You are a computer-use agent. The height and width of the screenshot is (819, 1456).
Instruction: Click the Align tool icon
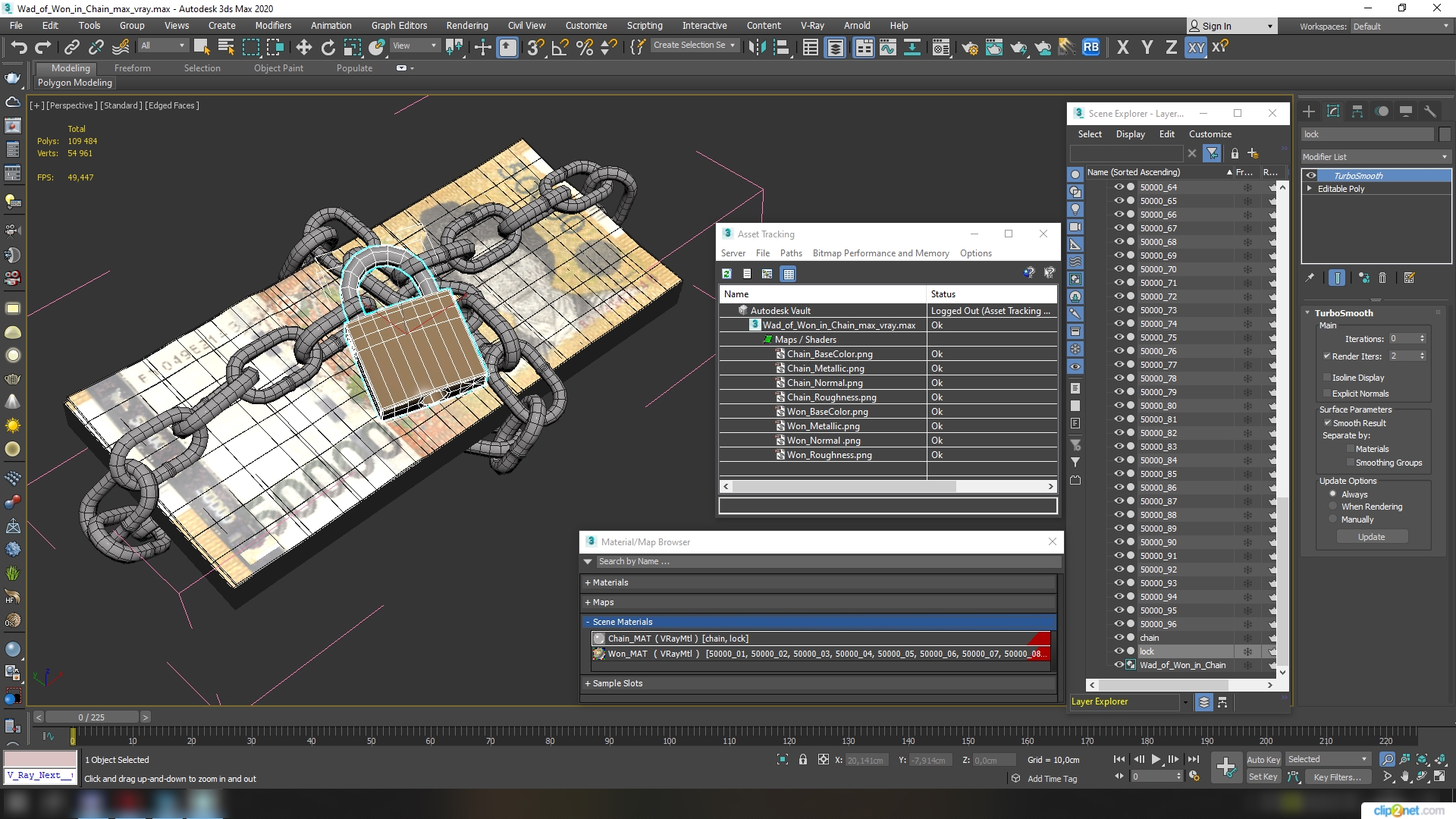781,47
